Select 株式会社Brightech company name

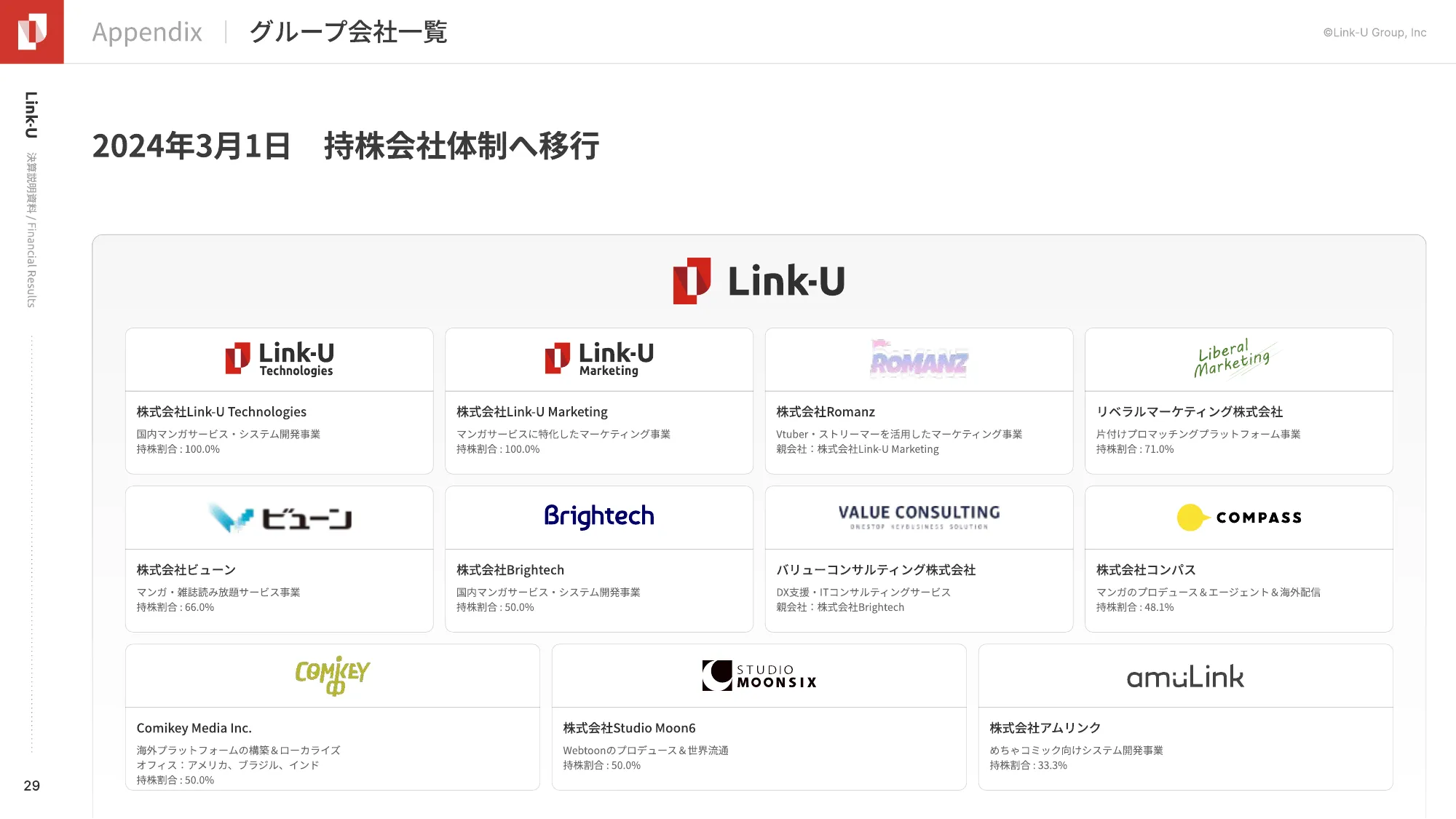510,570
